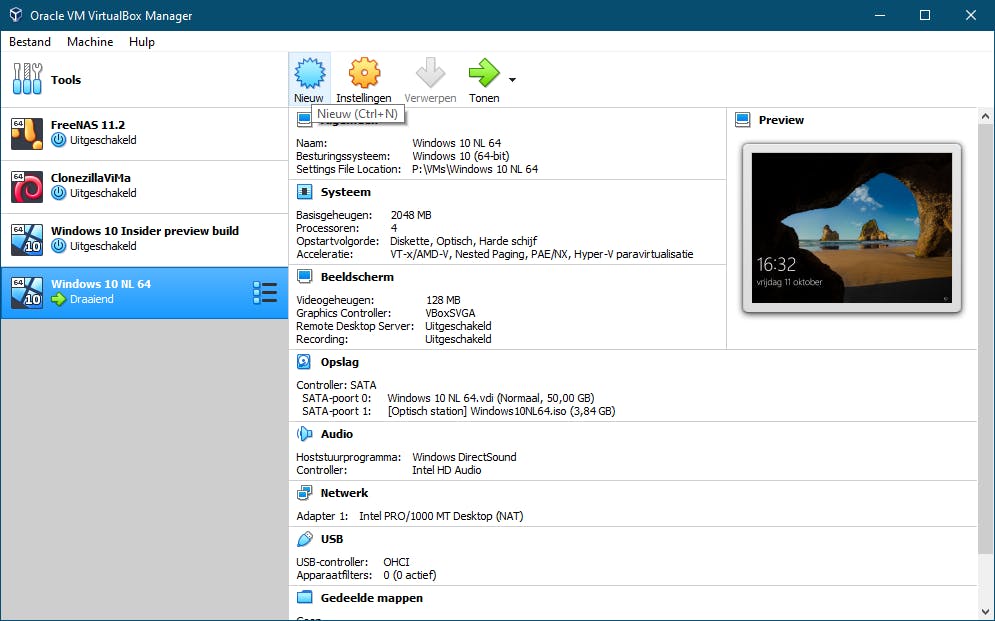This screenshot has height=621, width=995.
Task: Select Windows 10 NL 64 entry
Action: pyautogui.click(x=145, y=292)
